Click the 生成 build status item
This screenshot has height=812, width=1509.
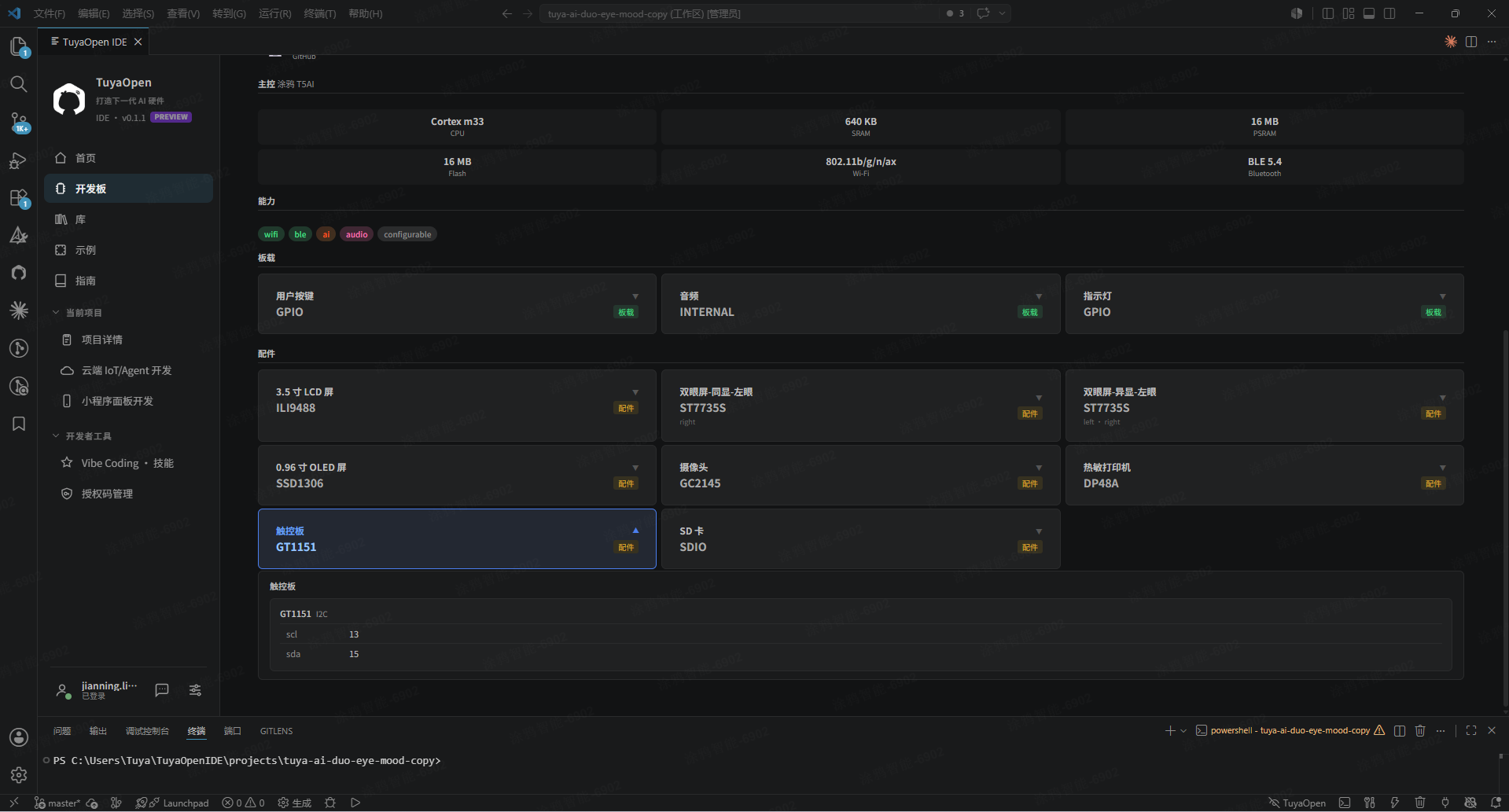(295, 803)
